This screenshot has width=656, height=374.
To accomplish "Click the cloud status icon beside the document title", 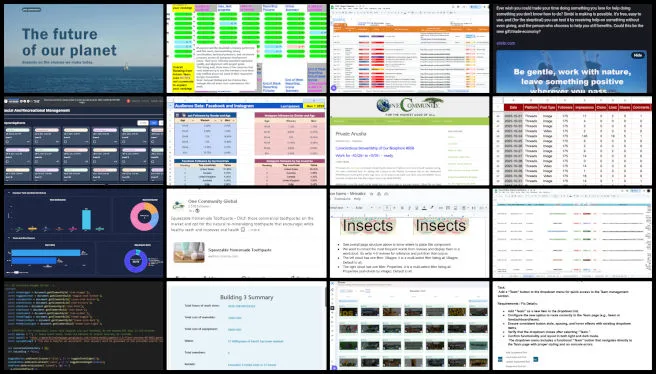I will [386, 194].
